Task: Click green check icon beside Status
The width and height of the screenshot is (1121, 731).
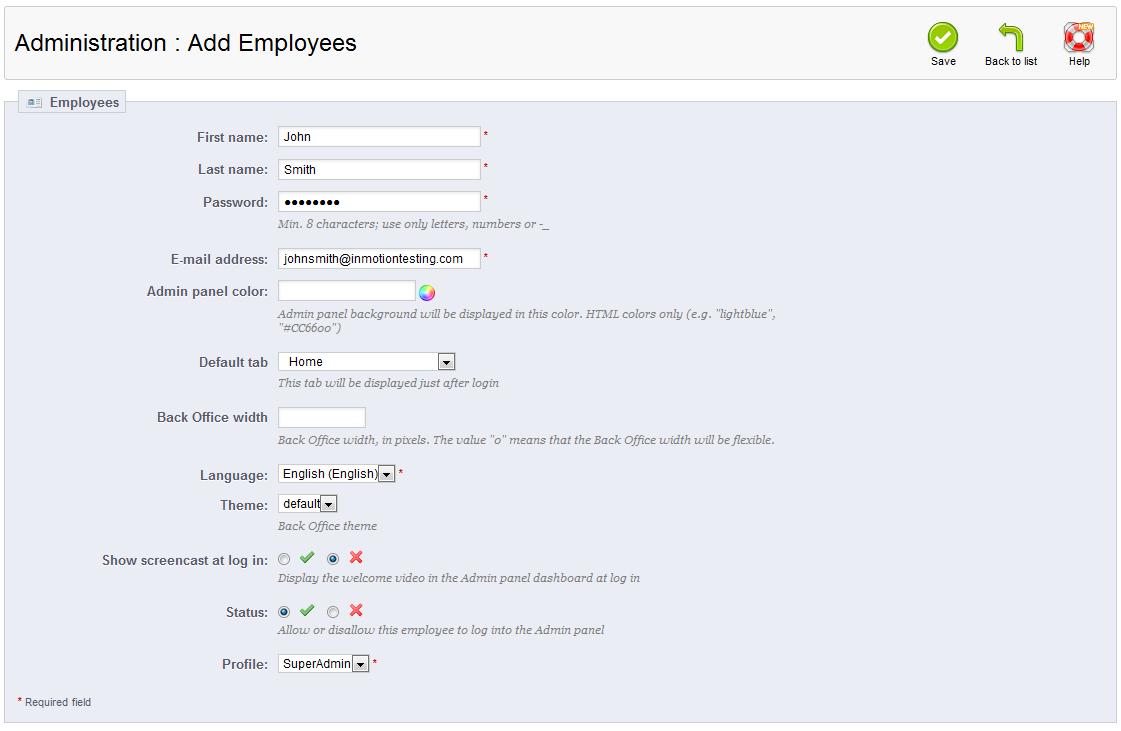Action: [x=307, y=610]
